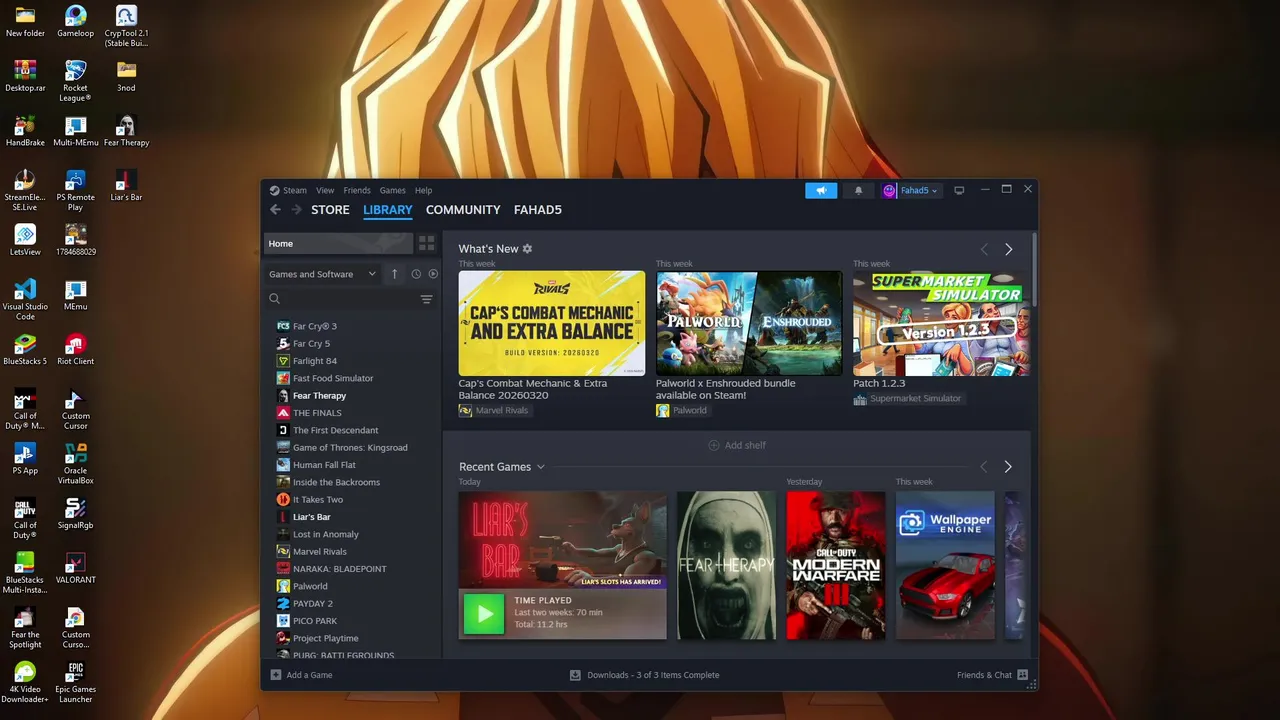Click Add shelf button
The height and width of the screenshot is (720, 1280).
(x=737, y=445)
